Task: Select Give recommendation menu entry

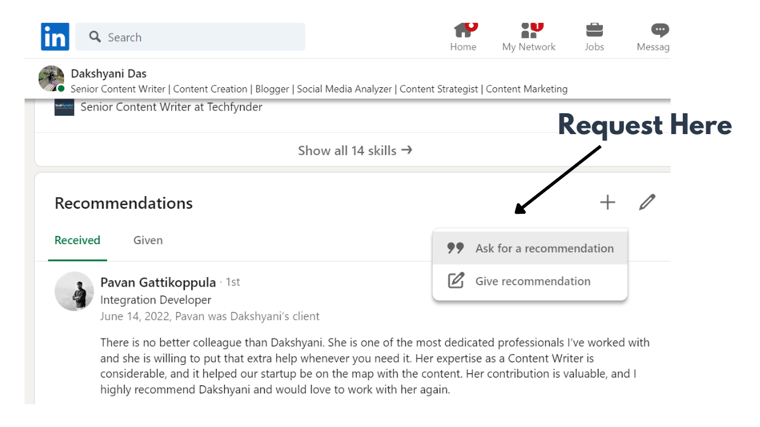Action: click(x=530, y=281)
